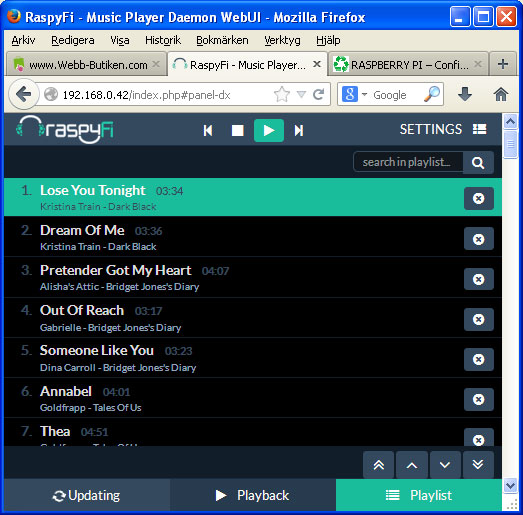Remove Someone Like You from playlist
This screenshot has height=515, width=523.
479,359
